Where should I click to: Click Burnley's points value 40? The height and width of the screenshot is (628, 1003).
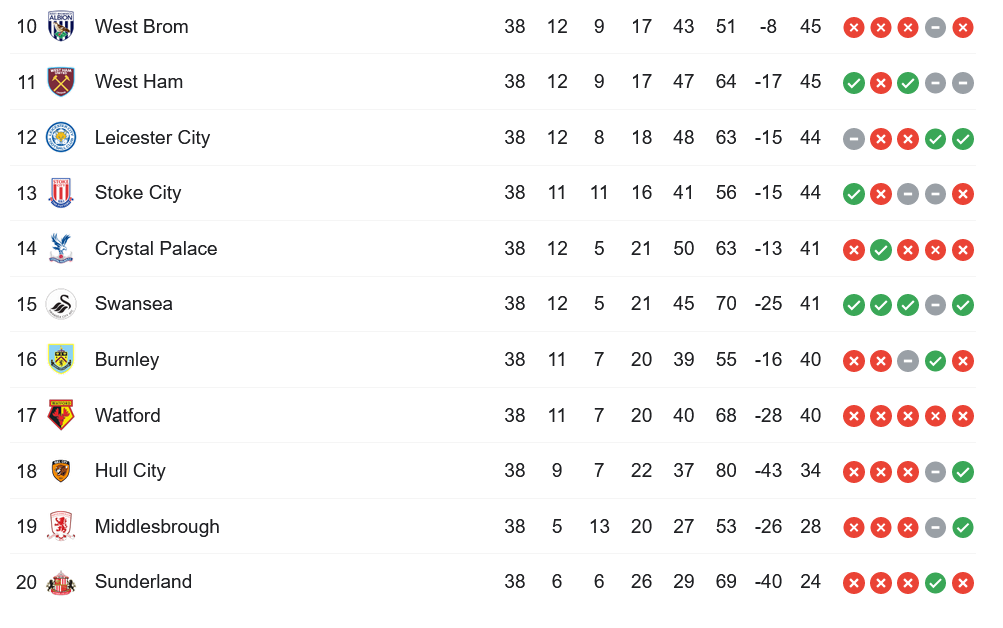point(810,359)
